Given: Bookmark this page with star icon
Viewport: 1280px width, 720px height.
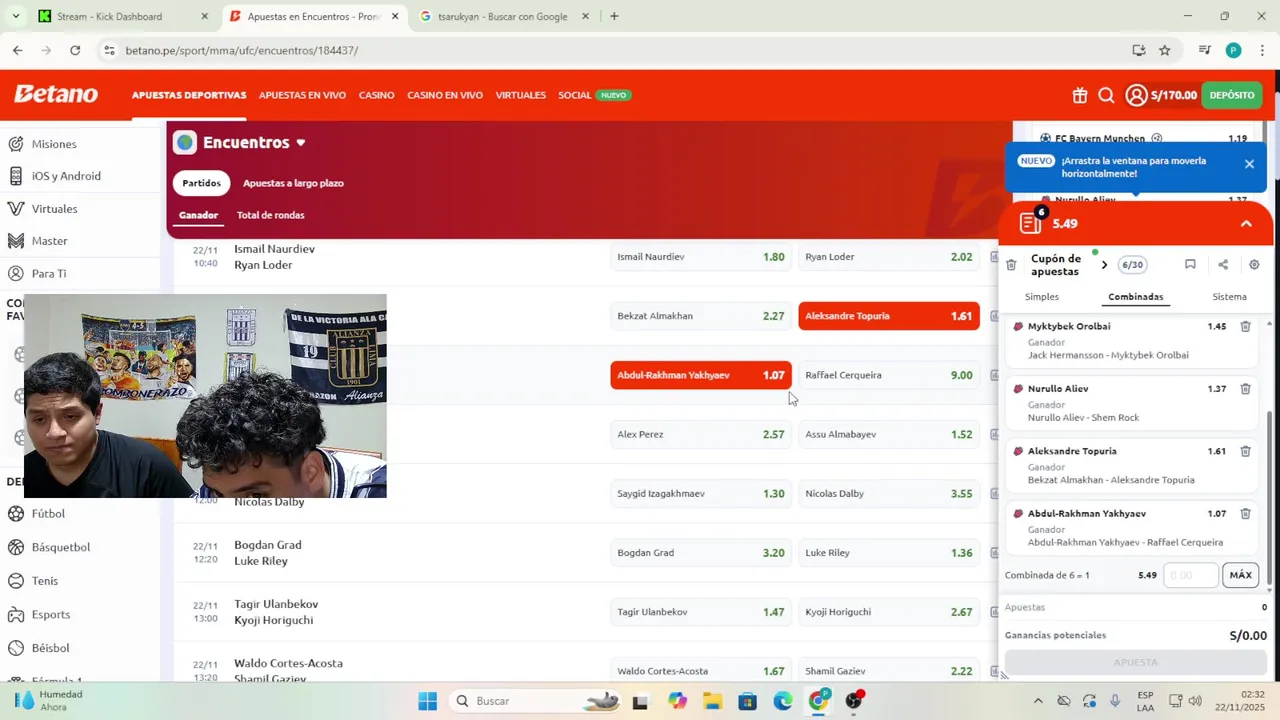Looking at the screenshot, I should pyautogui.click(x=1165, y=50).
